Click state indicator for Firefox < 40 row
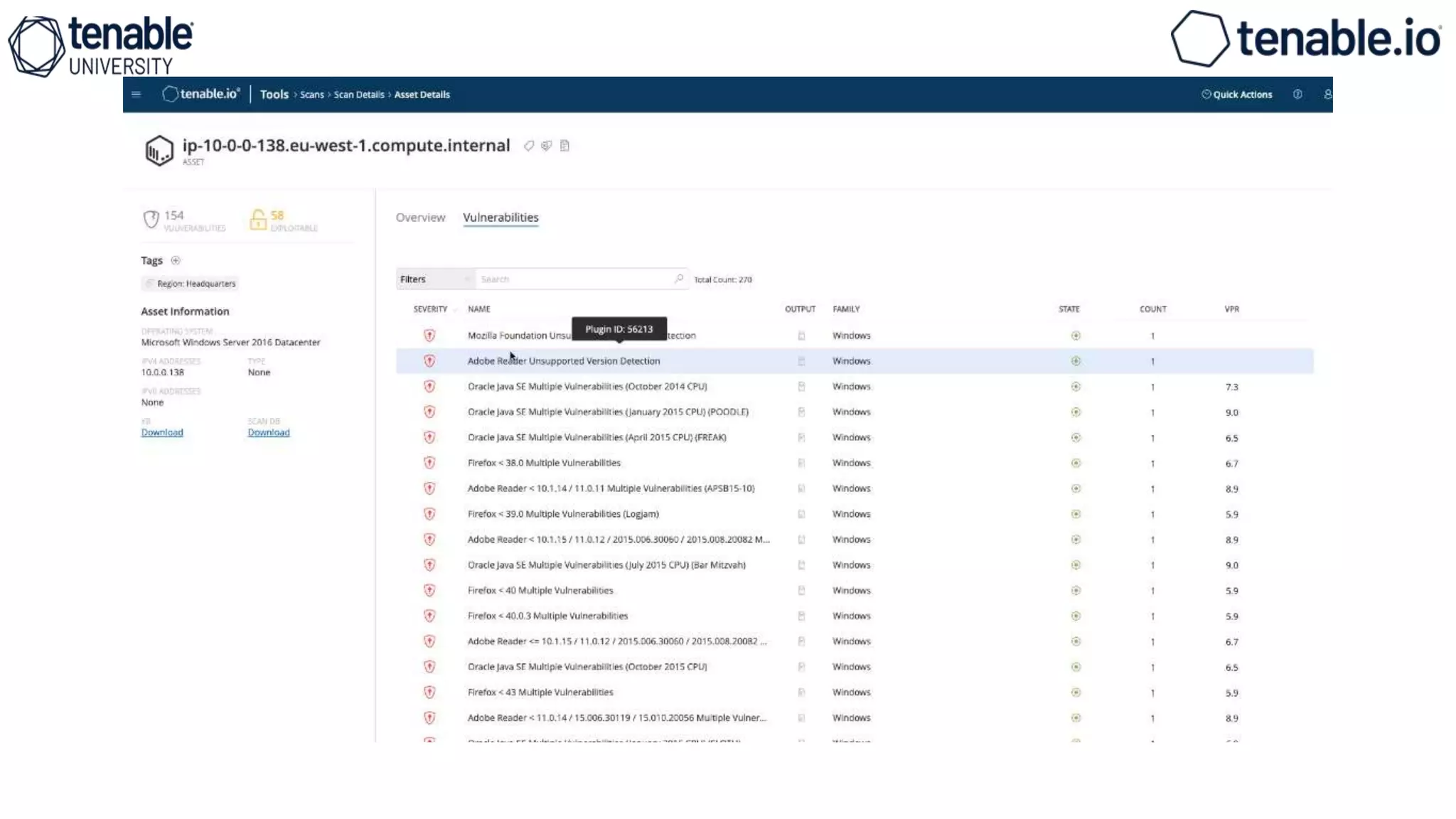Viewport: 1456px width, 819px height. [x=1076, y=590]
